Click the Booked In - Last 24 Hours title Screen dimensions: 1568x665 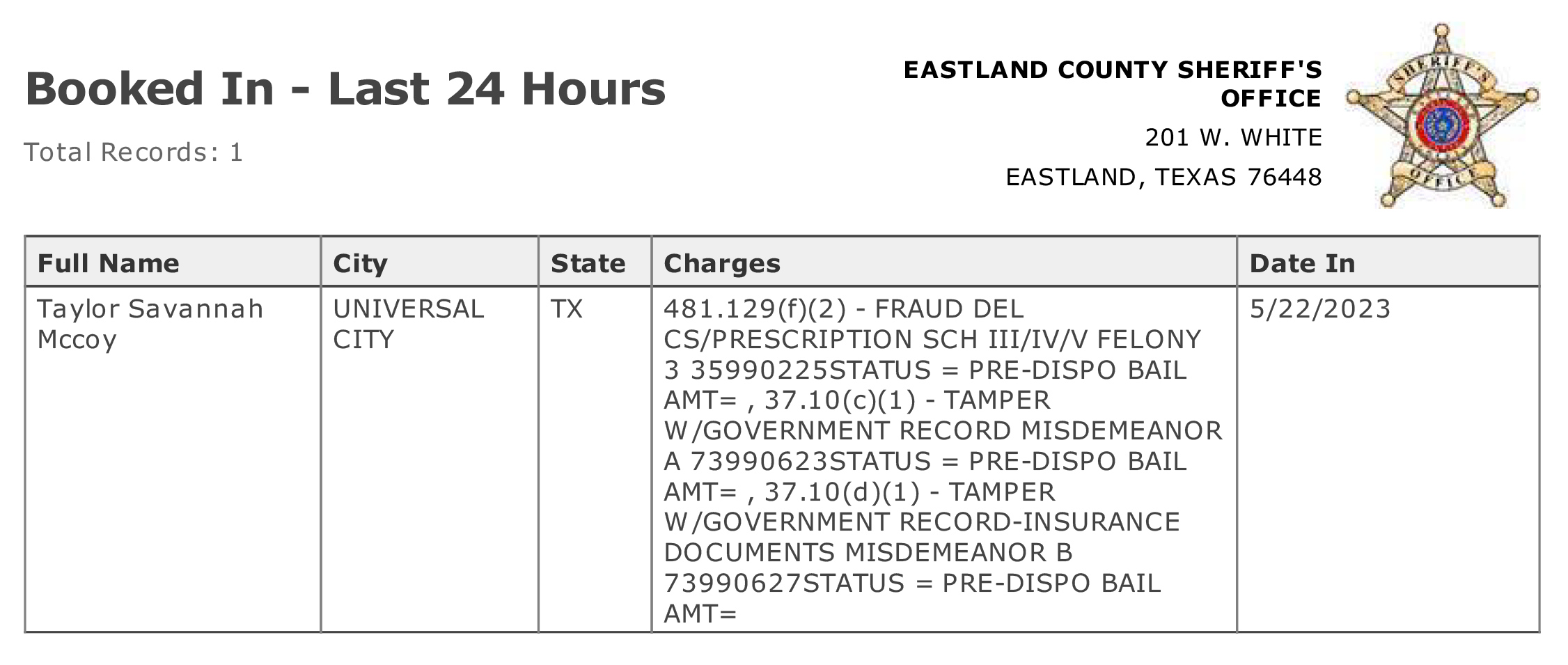(345, 88)
